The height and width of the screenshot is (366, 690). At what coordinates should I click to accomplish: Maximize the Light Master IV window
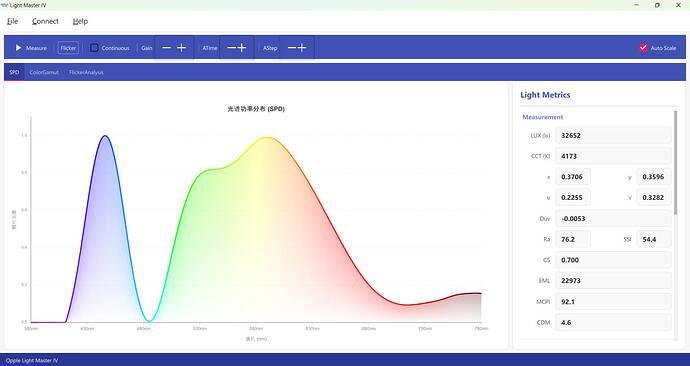(657, 5)
